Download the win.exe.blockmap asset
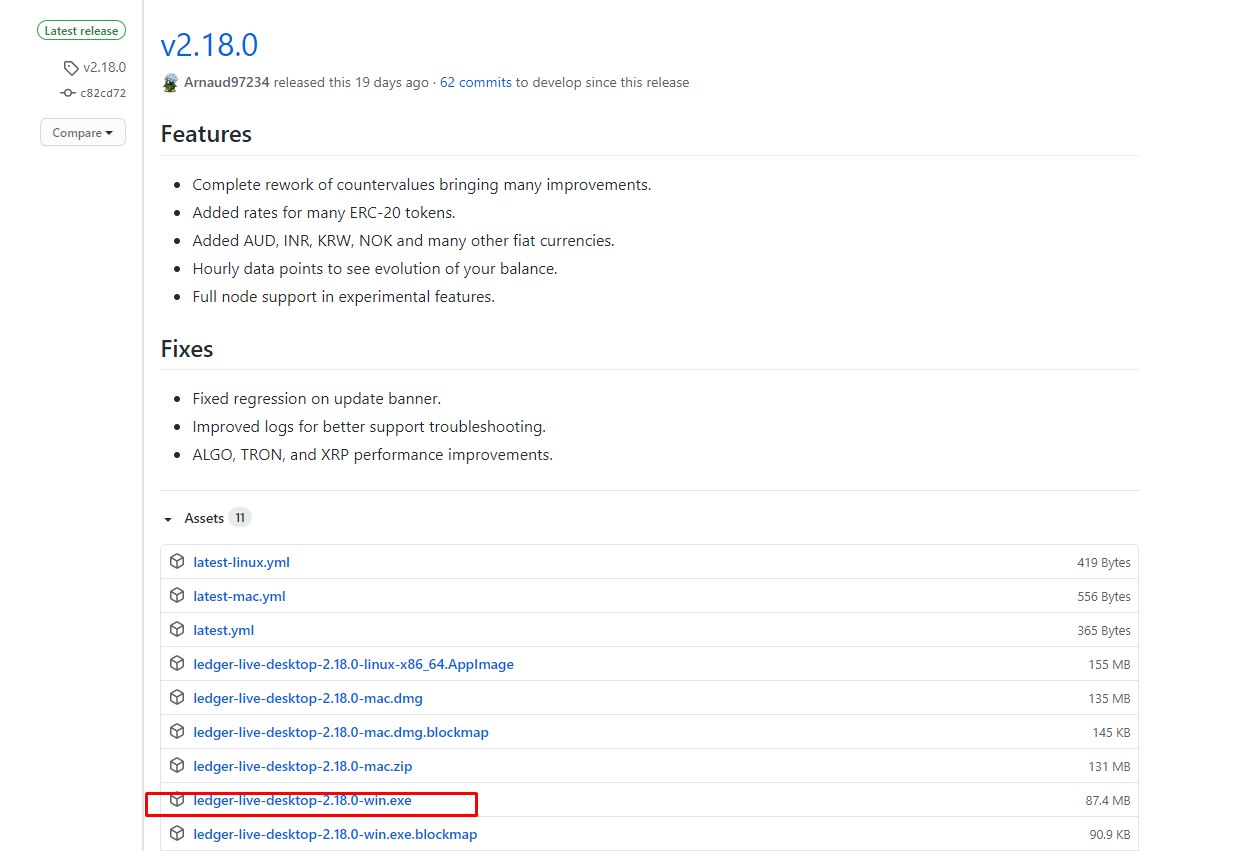The width and height of the screenshot is (1253, 851). point(335,834)
